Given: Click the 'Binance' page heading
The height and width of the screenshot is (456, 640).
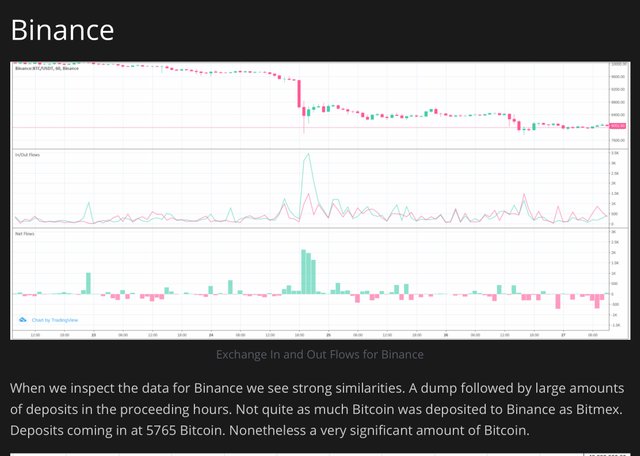Looking at the screenshot, I should (x=62, y=29).
